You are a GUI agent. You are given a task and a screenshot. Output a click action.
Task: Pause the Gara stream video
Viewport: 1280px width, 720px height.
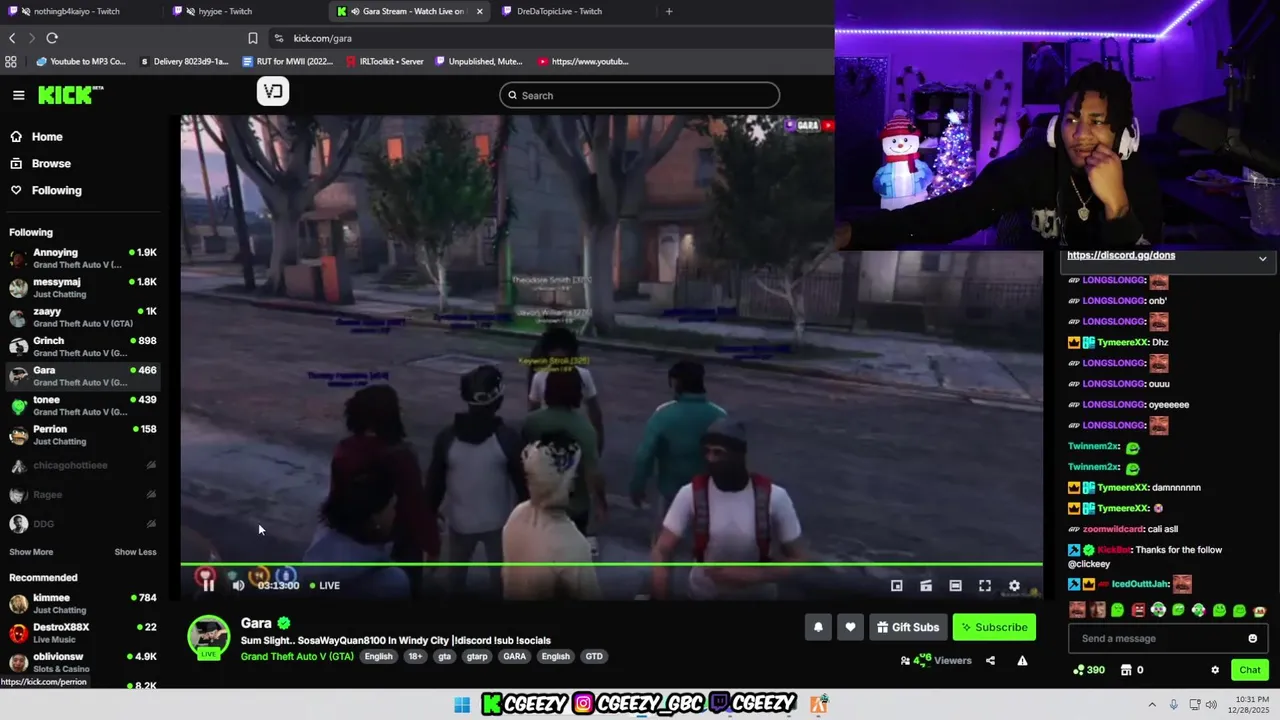click(208, 585)
